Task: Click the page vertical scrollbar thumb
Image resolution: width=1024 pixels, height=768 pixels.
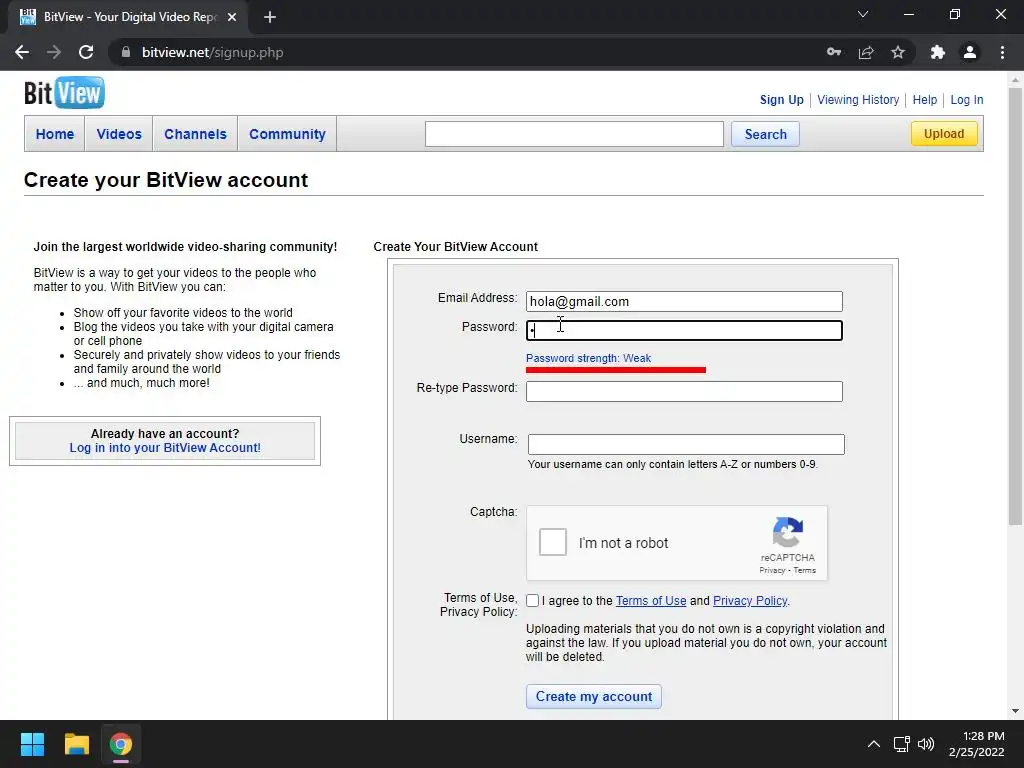Action: pos(1015,306)
